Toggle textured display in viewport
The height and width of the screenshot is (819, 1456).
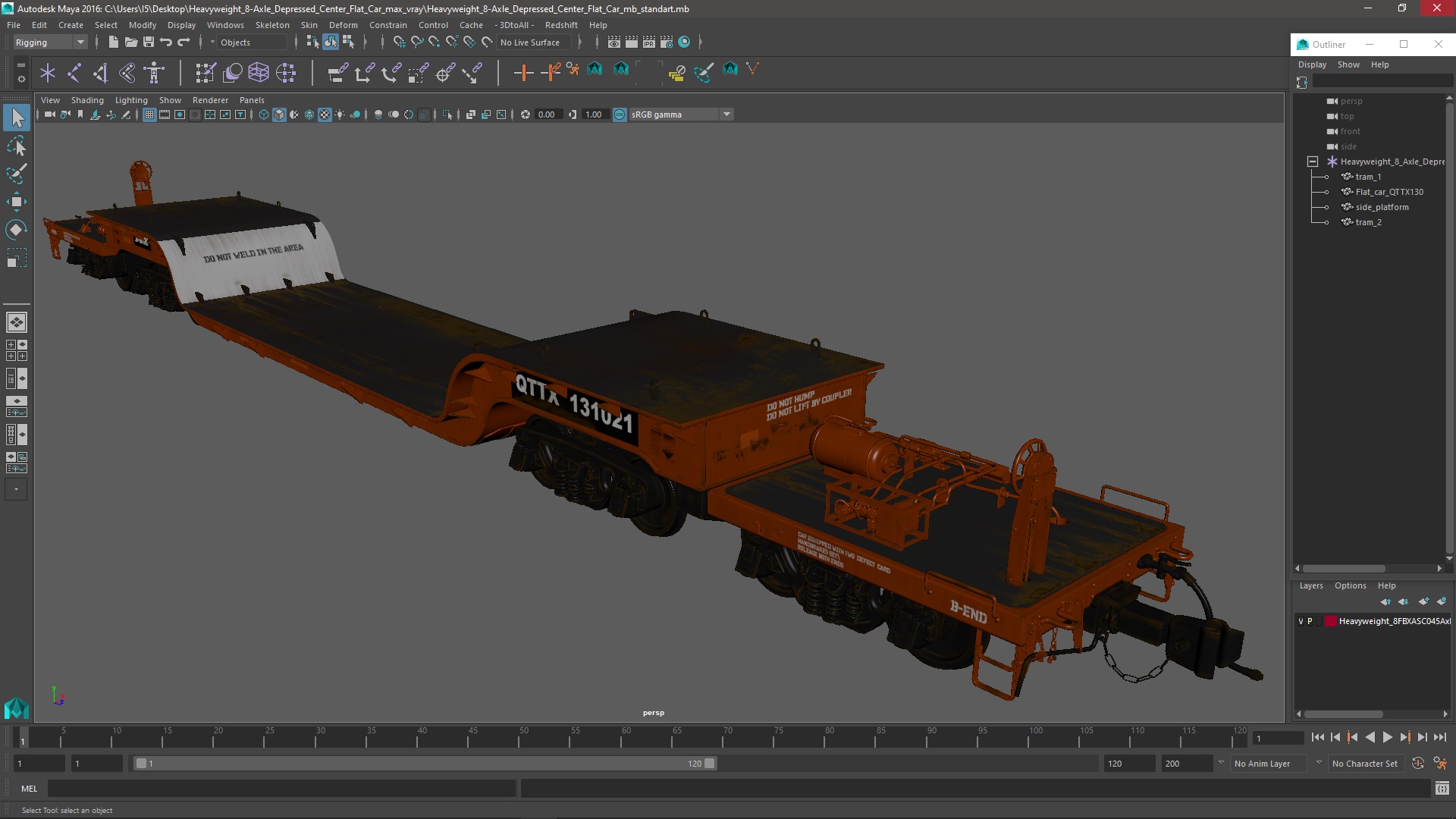[325, 115]
